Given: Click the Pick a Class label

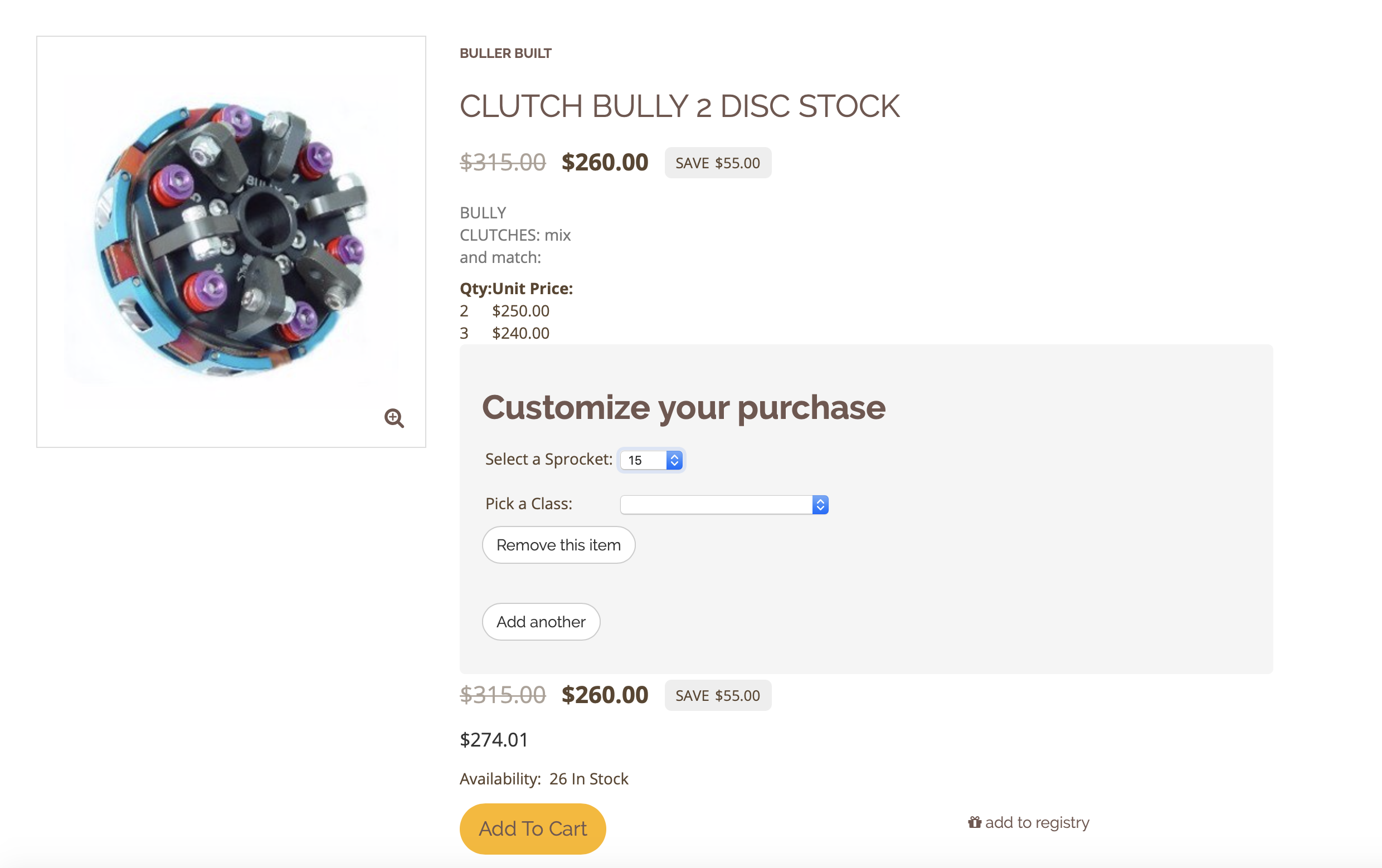Looking at the screenshot, I should pyautogui.click(x=528, y=504).
